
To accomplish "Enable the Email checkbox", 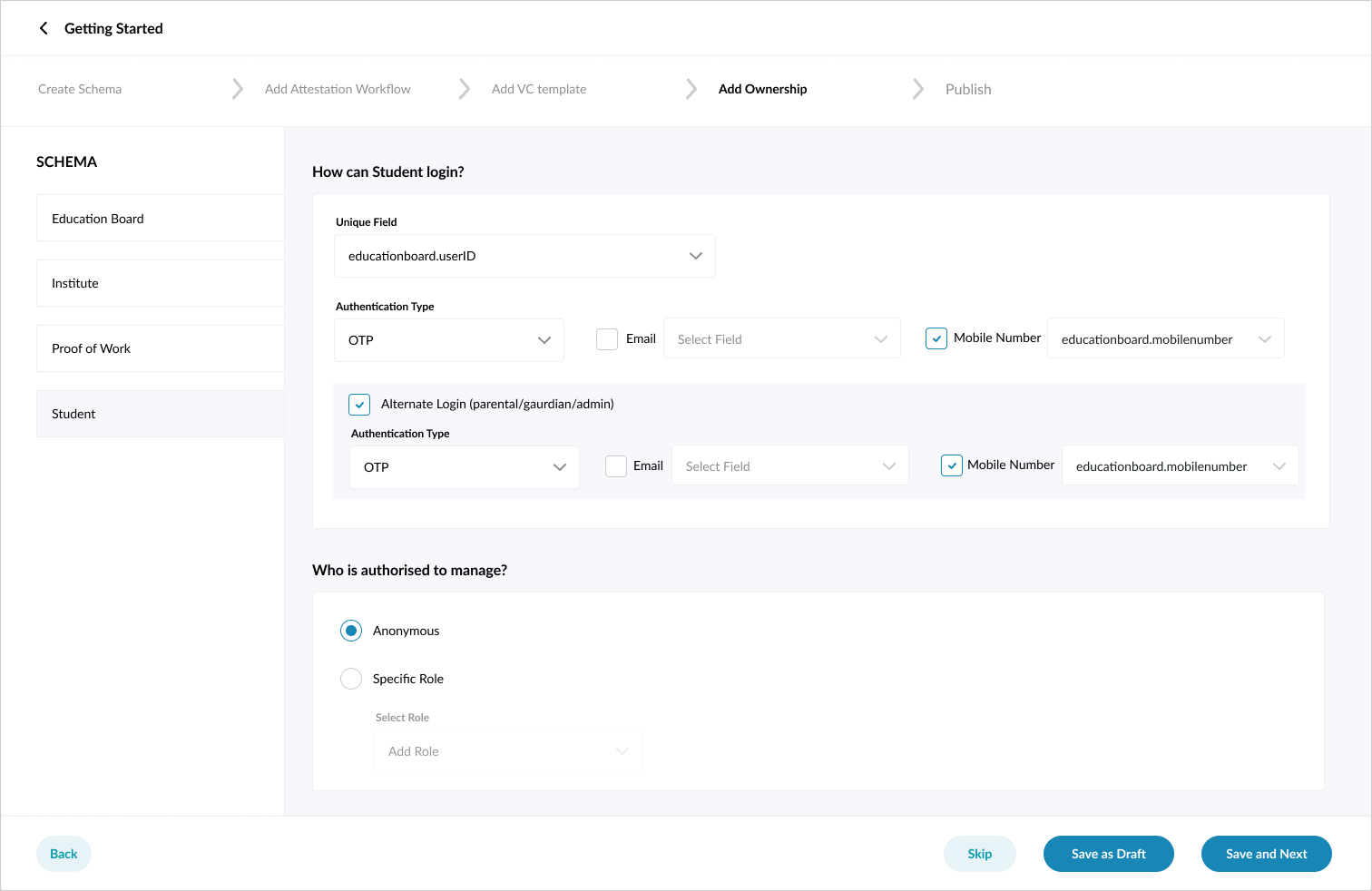I will pyautogui.click(x=607, y=338).
